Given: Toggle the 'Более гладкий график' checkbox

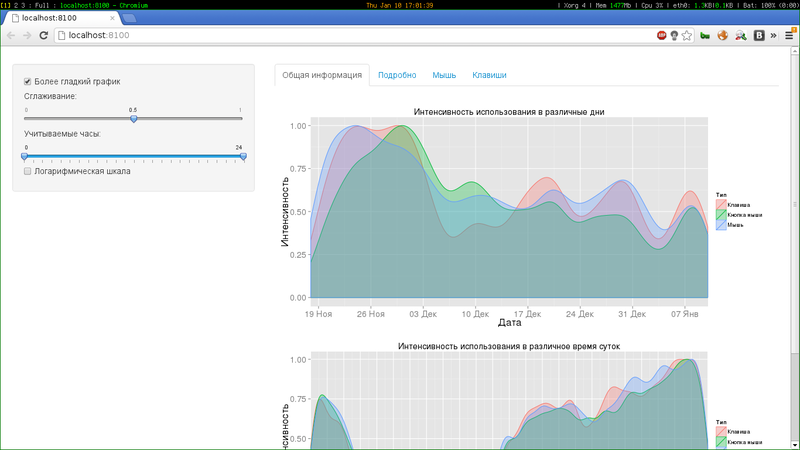Looking at the screenshot, I should (28, 82).
